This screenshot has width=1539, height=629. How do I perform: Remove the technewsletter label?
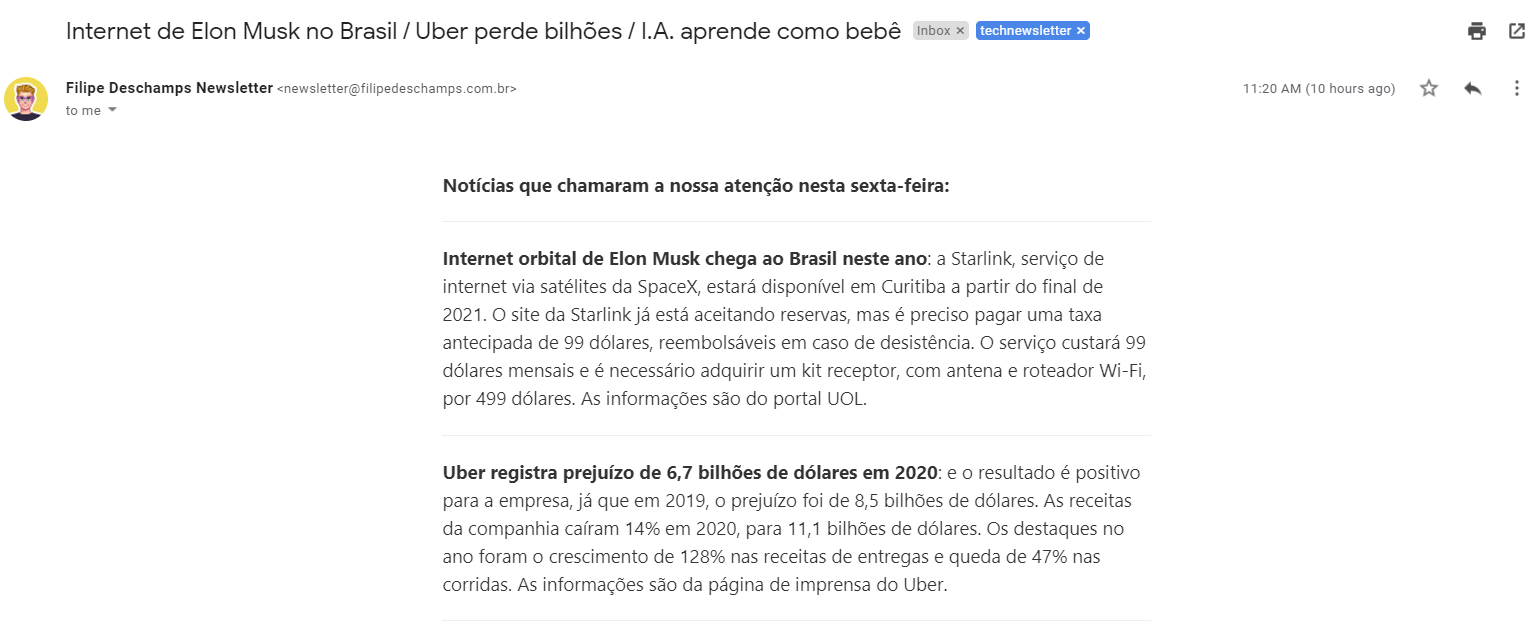[x=1080, y=30]
